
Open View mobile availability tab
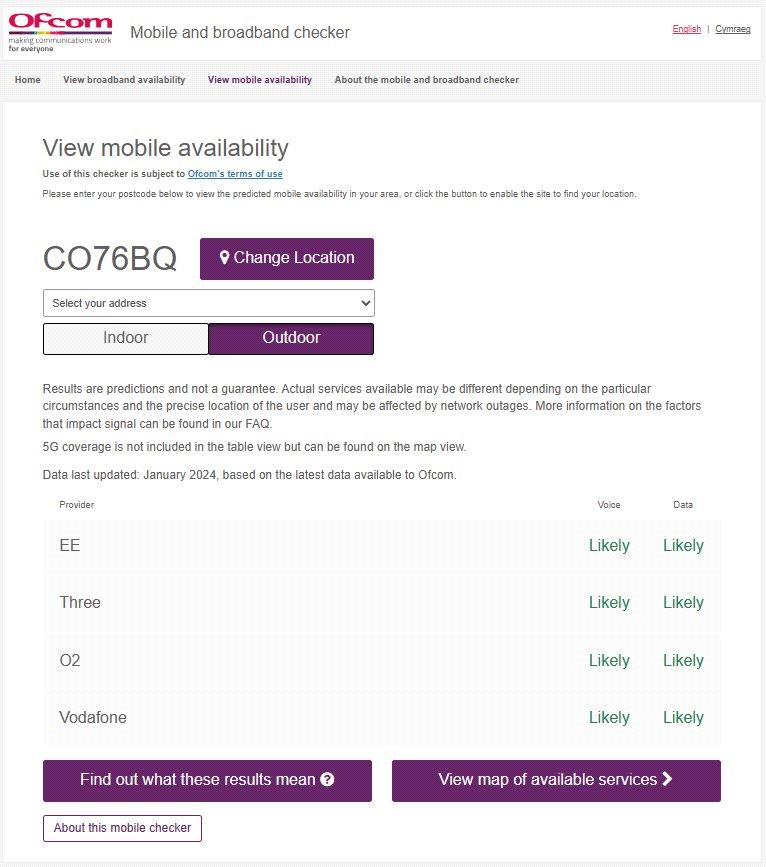(x=260, y=80)
